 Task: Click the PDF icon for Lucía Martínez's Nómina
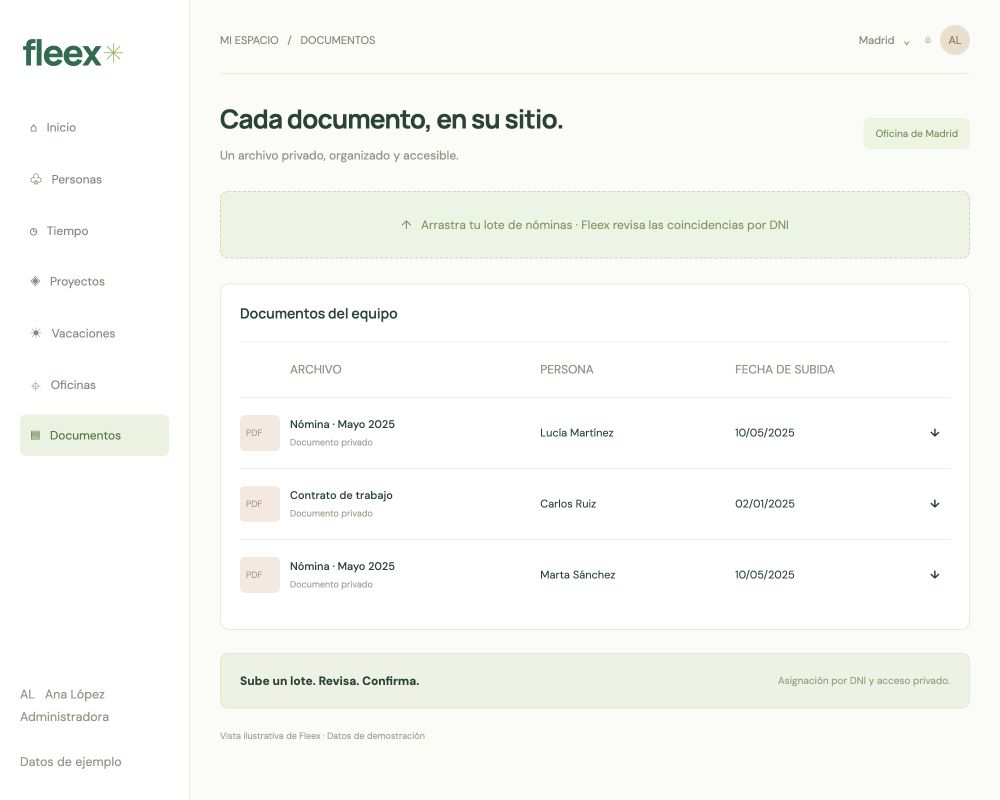[260, 433]
